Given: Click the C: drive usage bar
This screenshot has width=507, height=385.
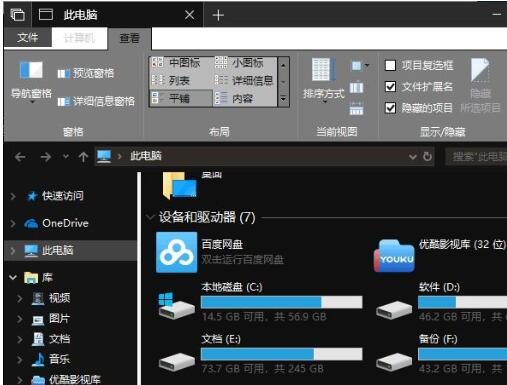Looking at the screenshot, I should [x=282, y=302].
